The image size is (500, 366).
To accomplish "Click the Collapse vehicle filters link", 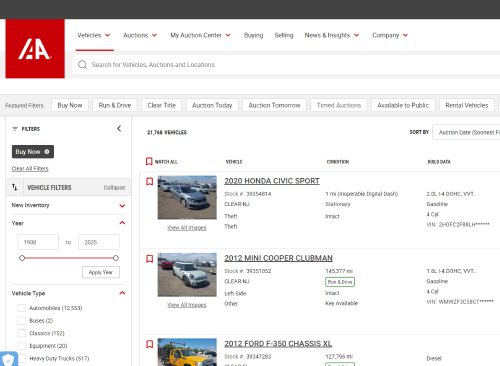I will click(114, 188).
